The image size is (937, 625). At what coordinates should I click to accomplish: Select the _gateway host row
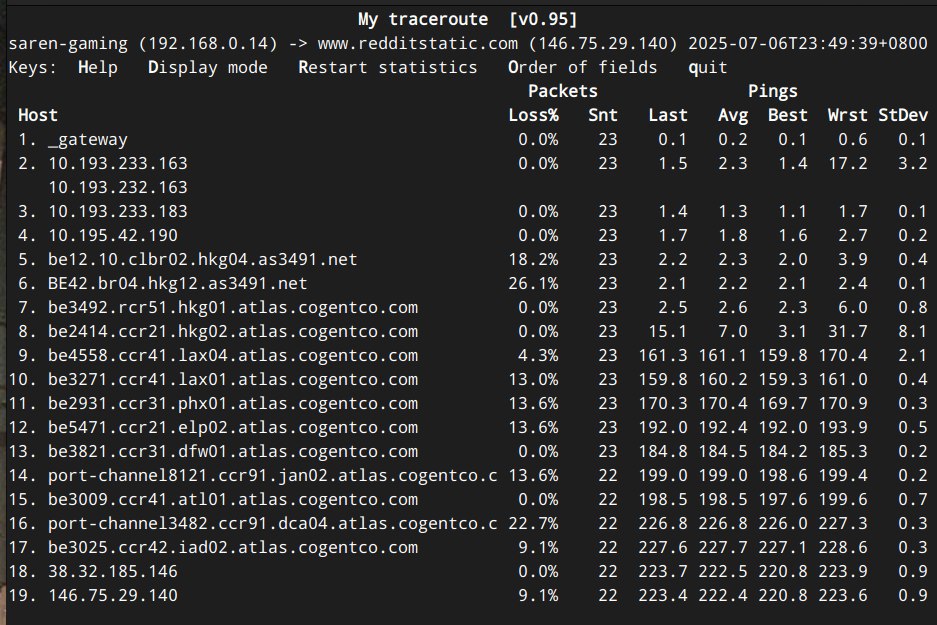(x=87, y=140)
